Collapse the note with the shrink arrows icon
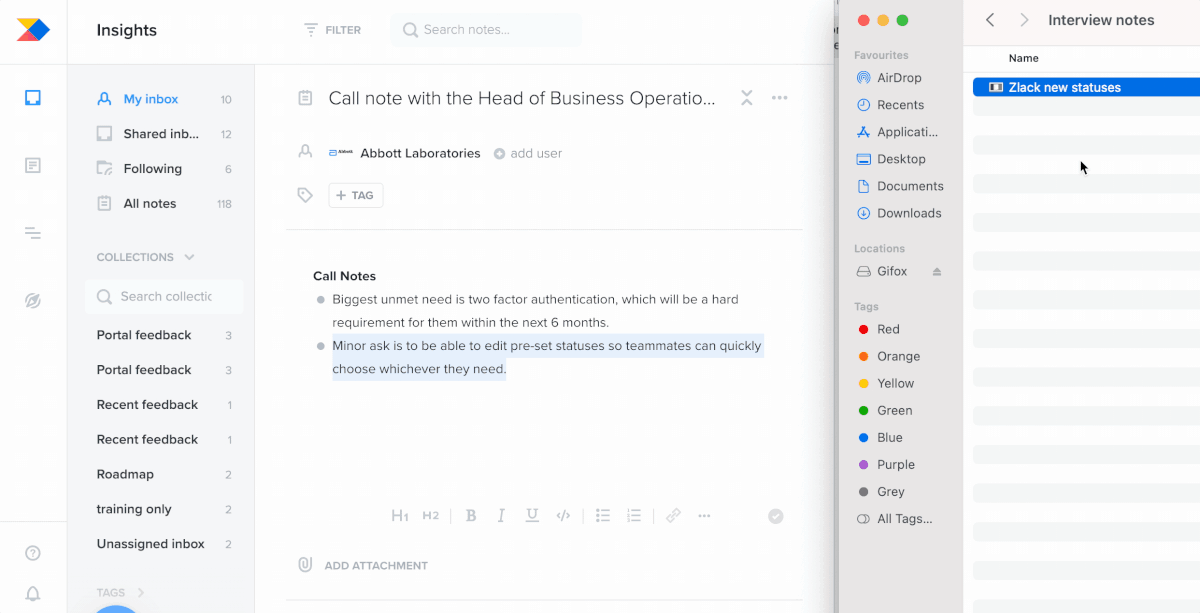Image resolution: width=1200 pixels, height=613 pixels. [746, 98]
